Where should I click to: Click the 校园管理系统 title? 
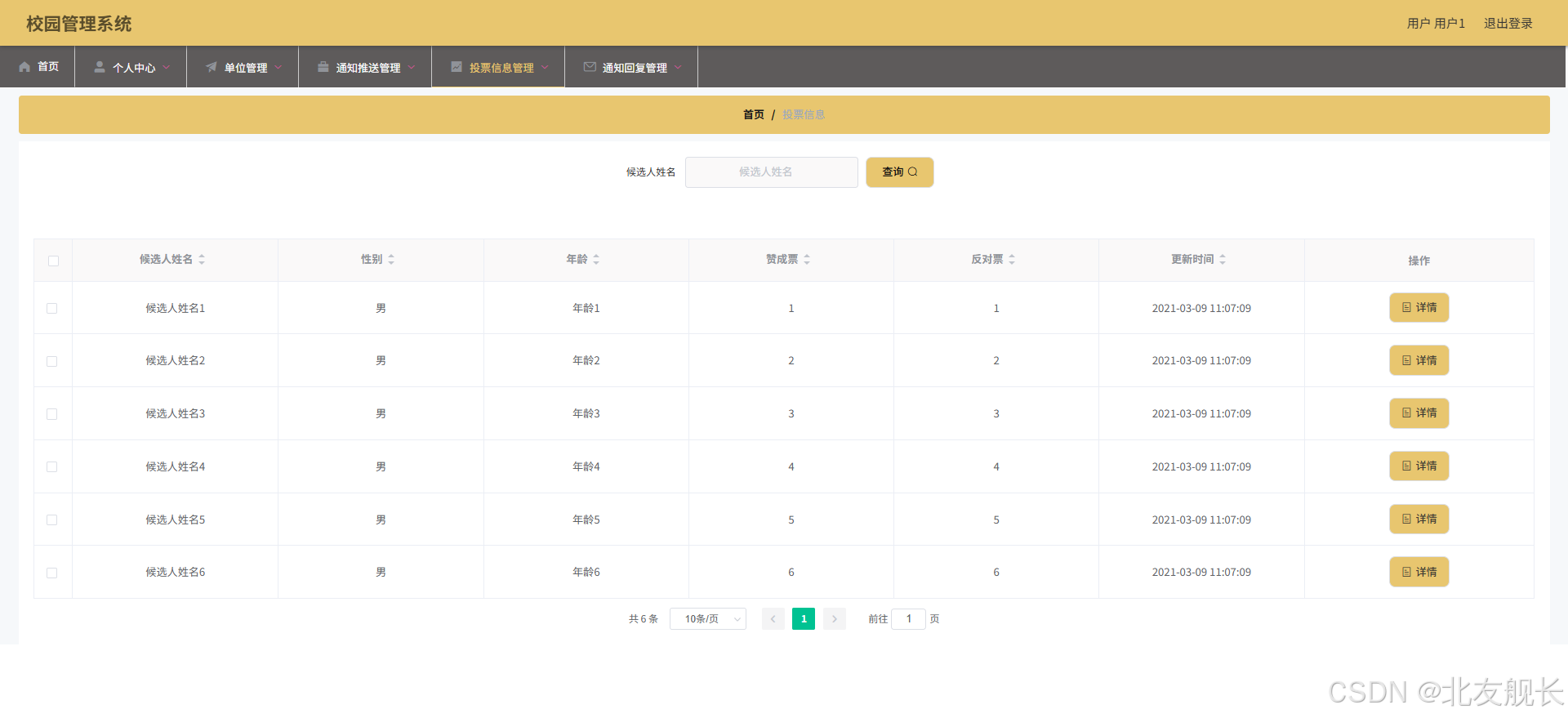(78, 24)
